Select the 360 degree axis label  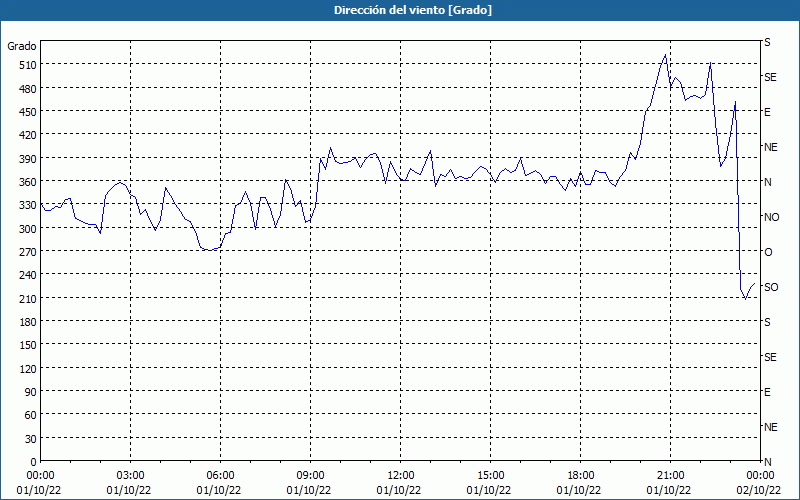[28, 182]
